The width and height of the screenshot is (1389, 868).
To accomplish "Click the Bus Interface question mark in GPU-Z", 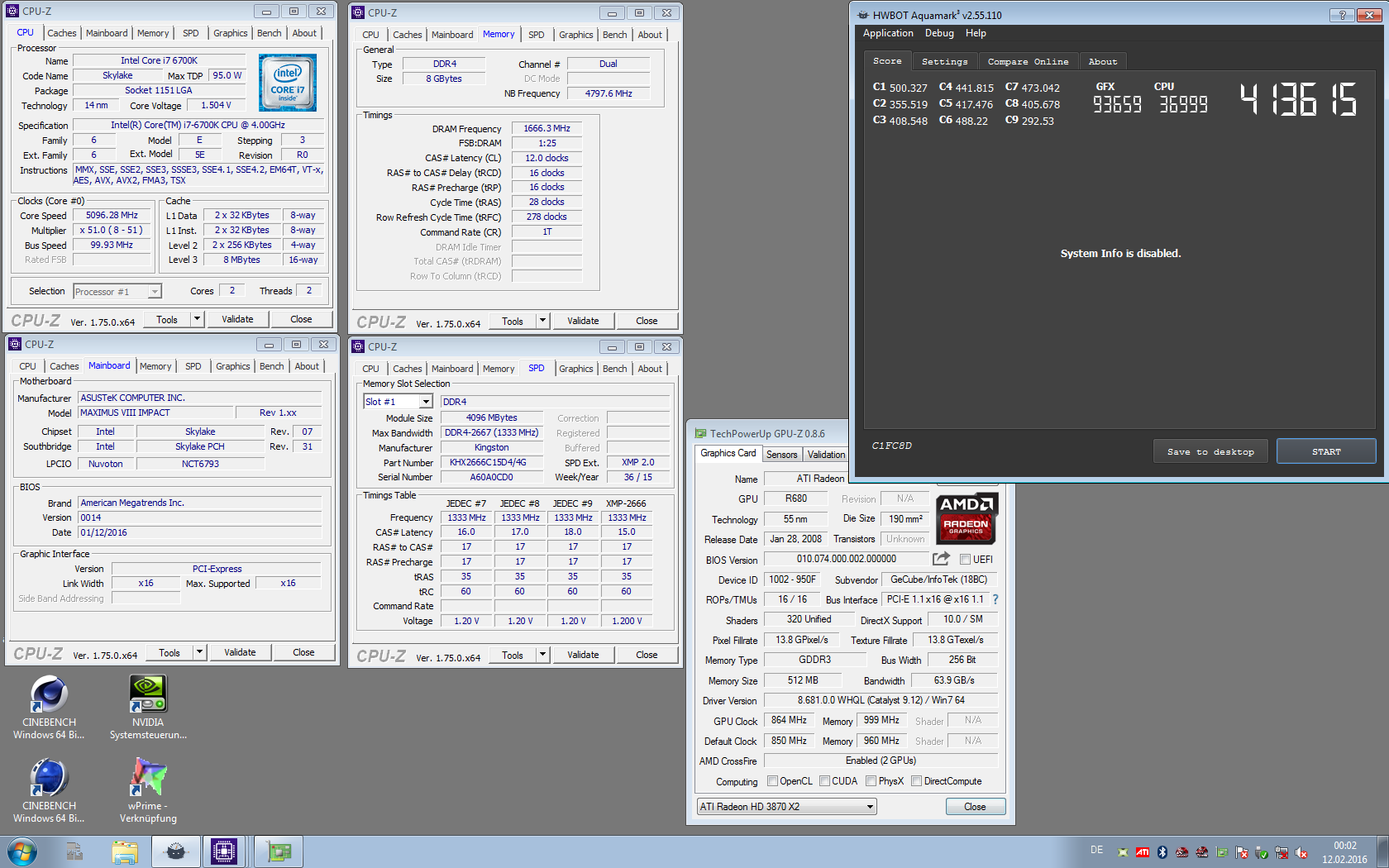I will pos(995,599).
